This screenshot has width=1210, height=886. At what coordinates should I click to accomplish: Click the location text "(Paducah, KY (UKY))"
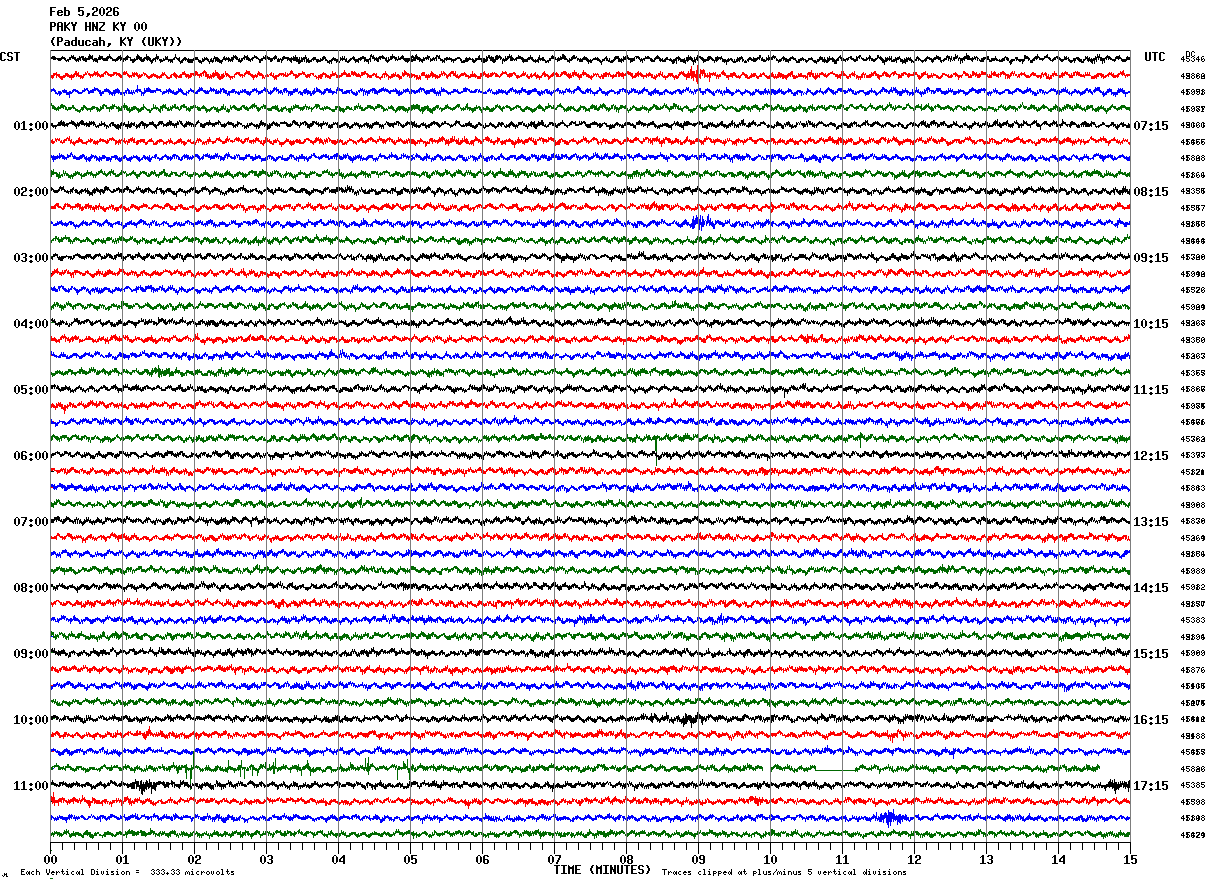[x=116, y=42]
